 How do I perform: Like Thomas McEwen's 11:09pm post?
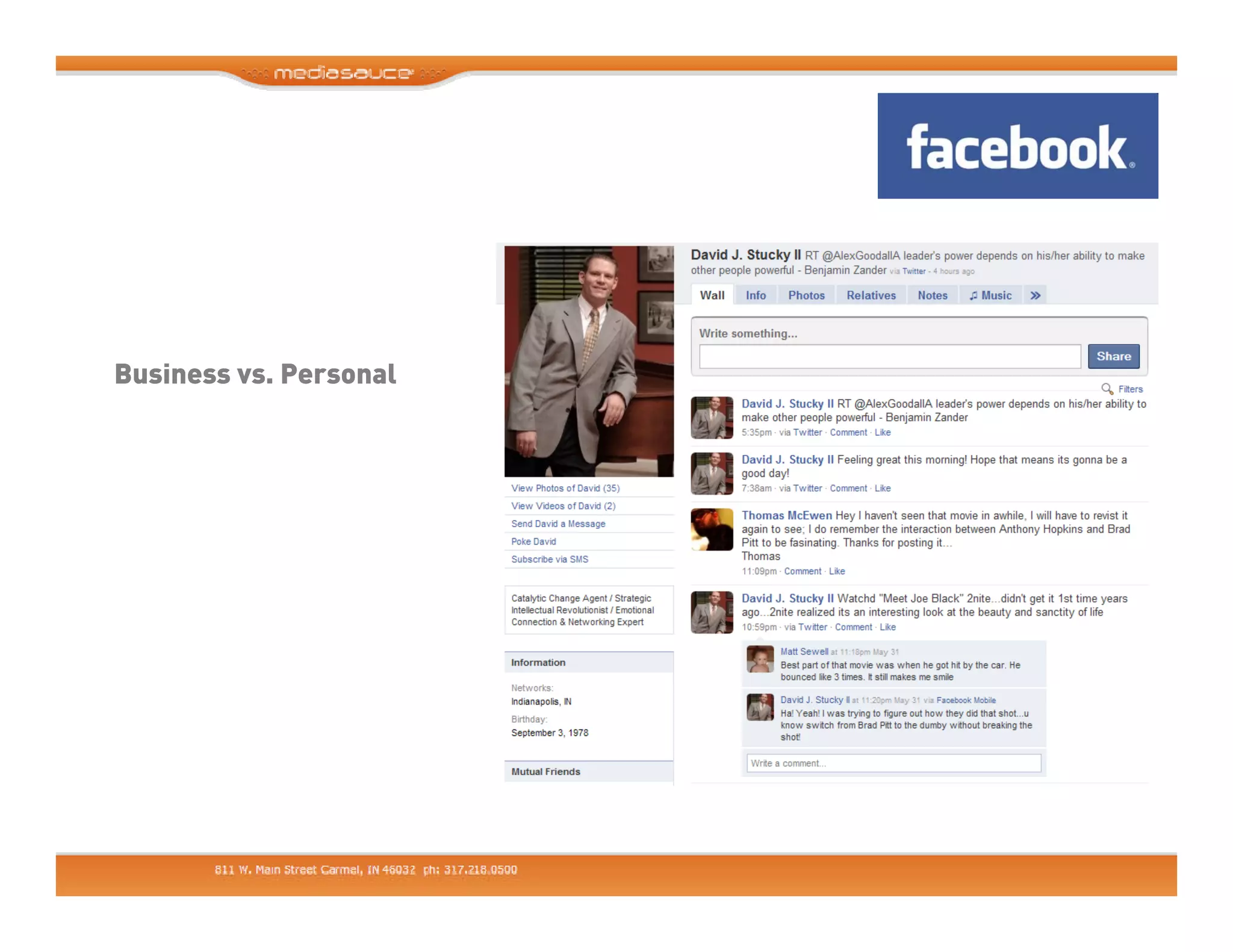(x=837, y=571)
